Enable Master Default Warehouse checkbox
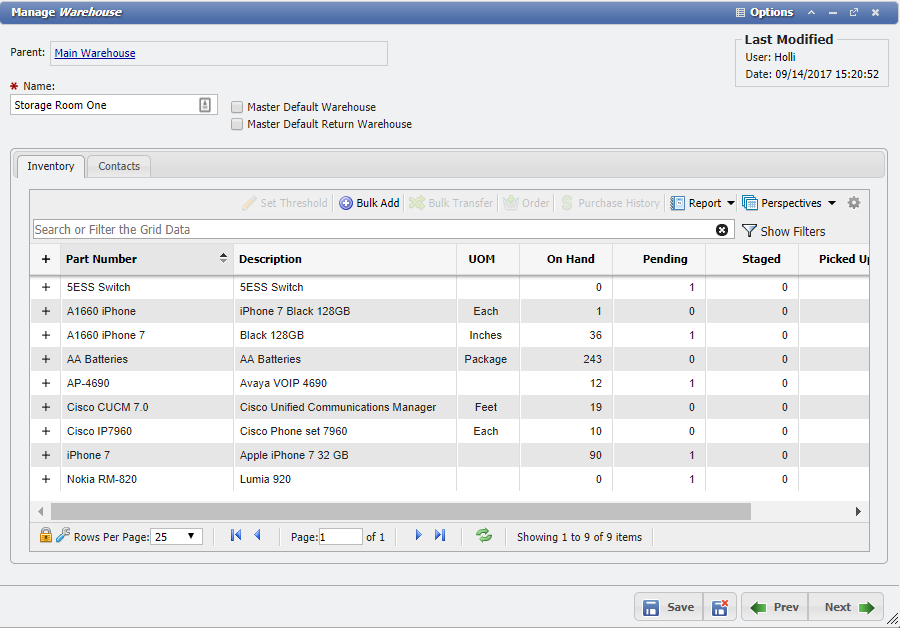This screenshot has width=900, height=628. [x=237, y=107]
